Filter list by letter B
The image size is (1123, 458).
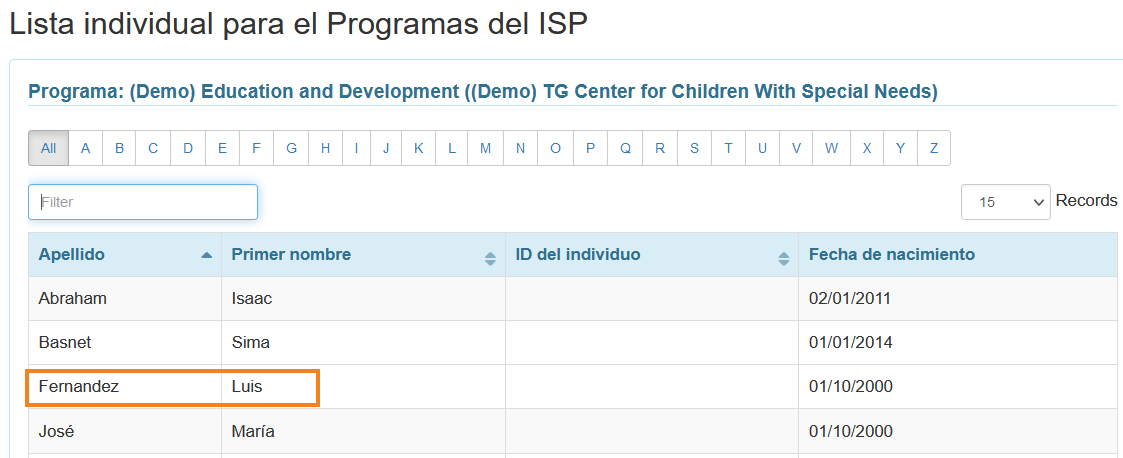pos(120,148)
